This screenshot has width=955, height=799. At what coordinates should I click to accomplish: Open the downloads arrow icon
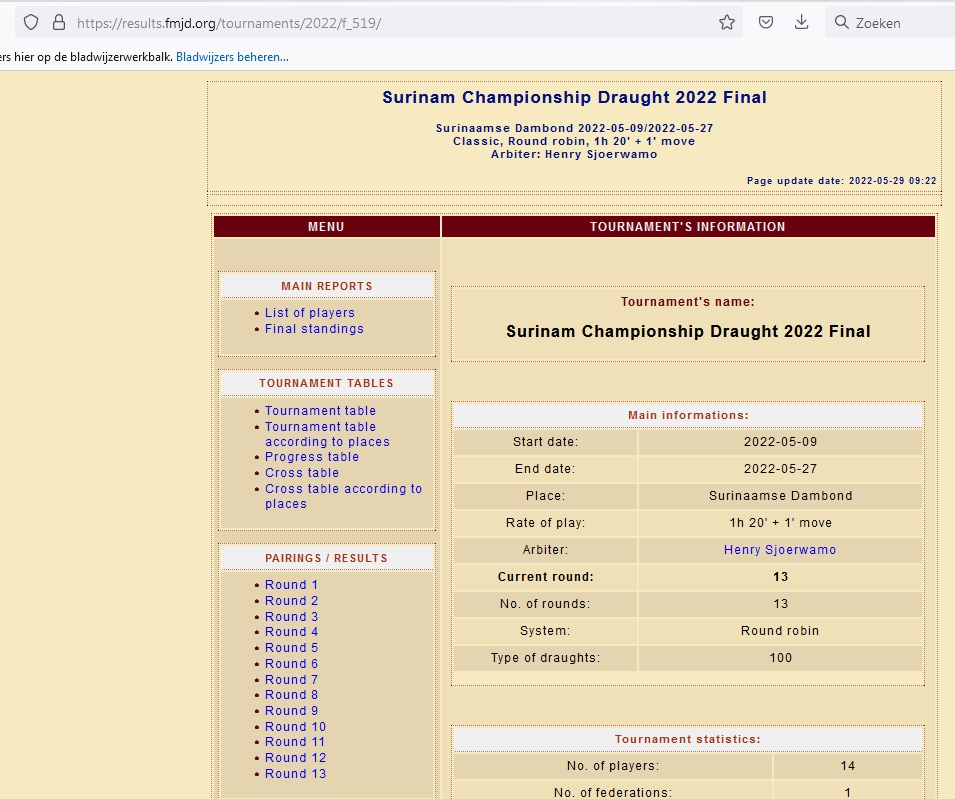[801, 22]
